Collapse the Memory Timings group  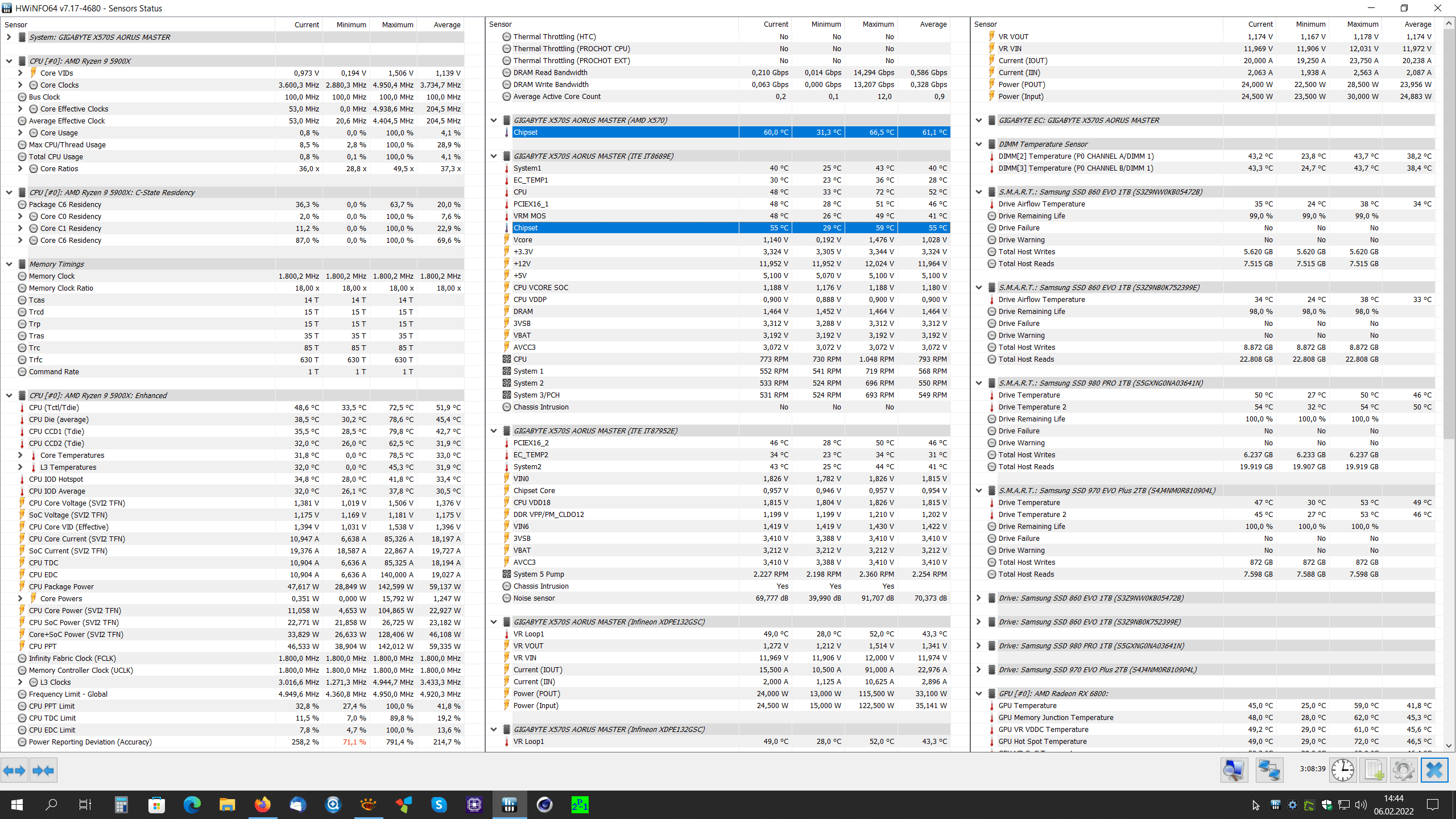click(9, 264)
